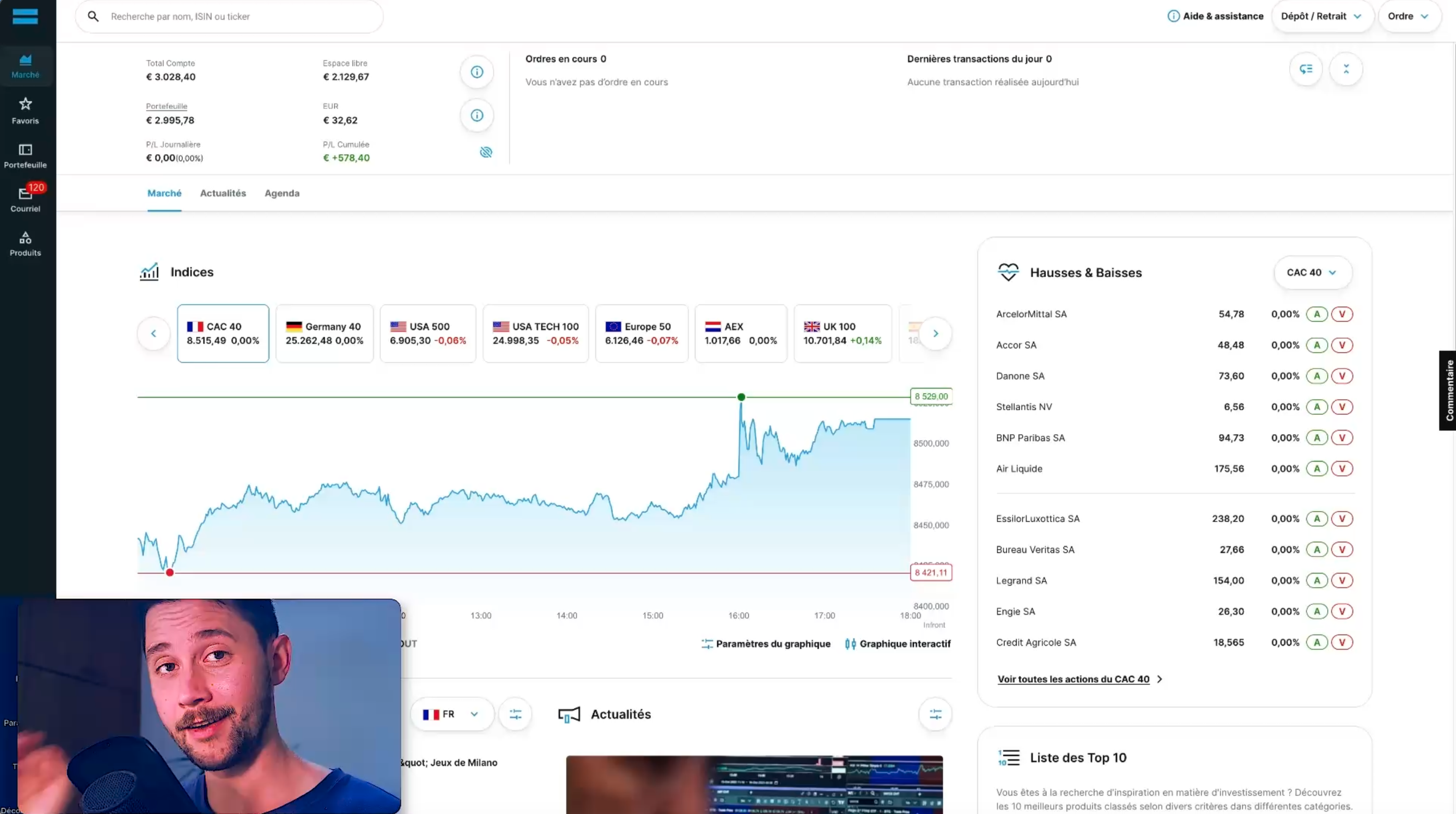Click buy button A for Danone SA
This screenshot has height=814, width=1456.
[1316, 376]
